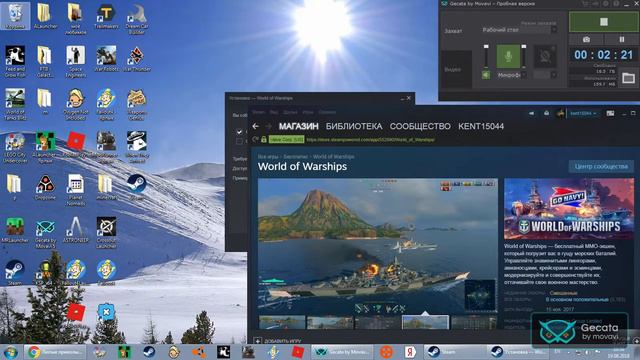The height and width of the screenshot is (360, 640).
Task: Open the Gecata shopping cart icon
Action: tap(585, 4)
